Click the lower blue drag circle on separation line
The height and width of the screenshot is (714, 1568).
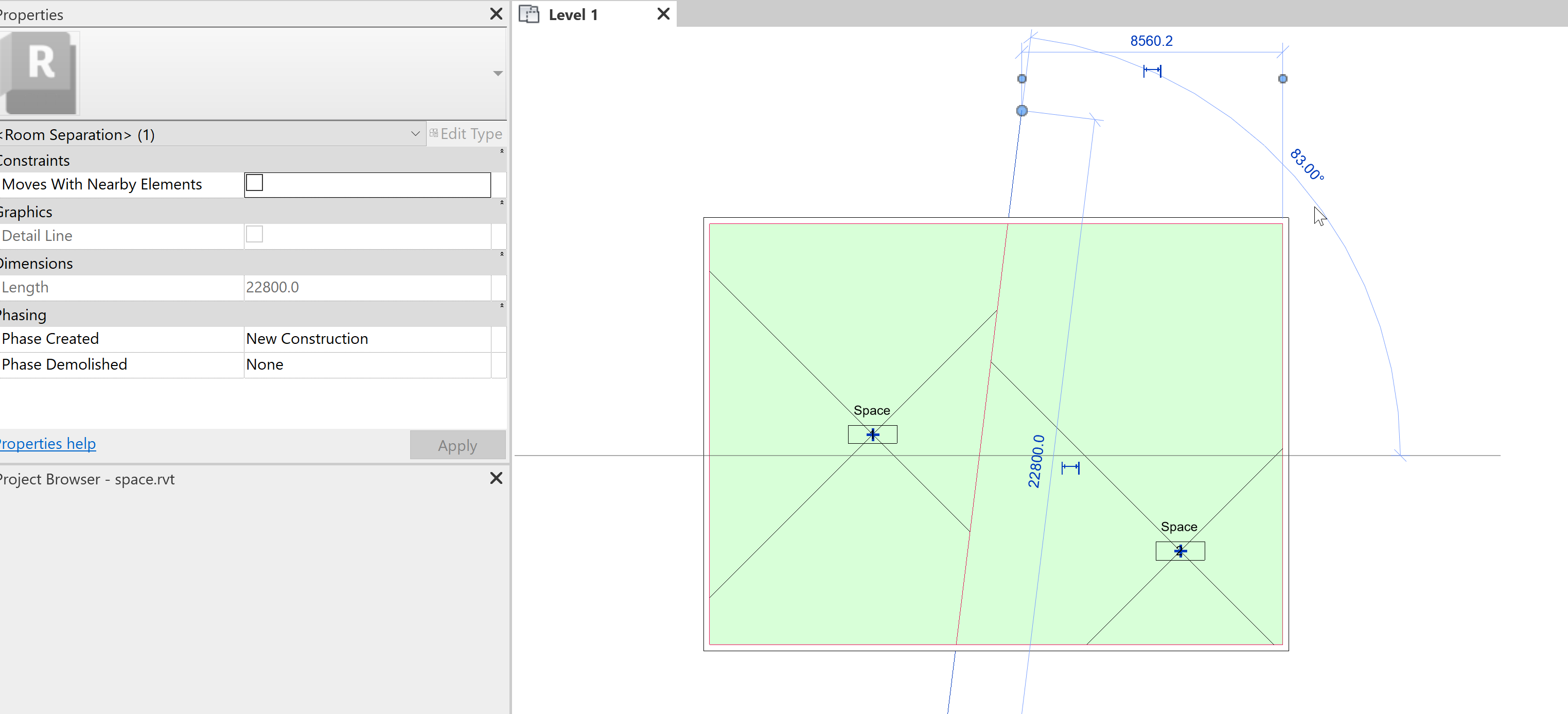tap(1021, 111)
